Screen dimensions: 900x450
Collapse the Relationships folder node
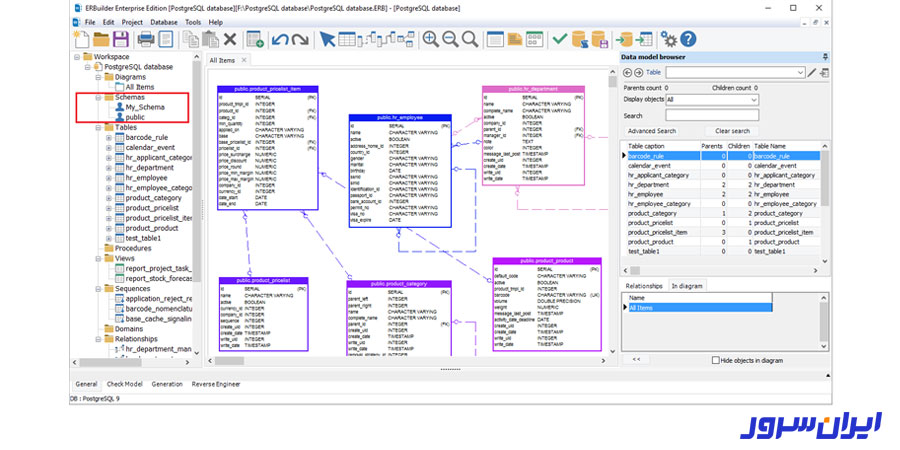98,339
